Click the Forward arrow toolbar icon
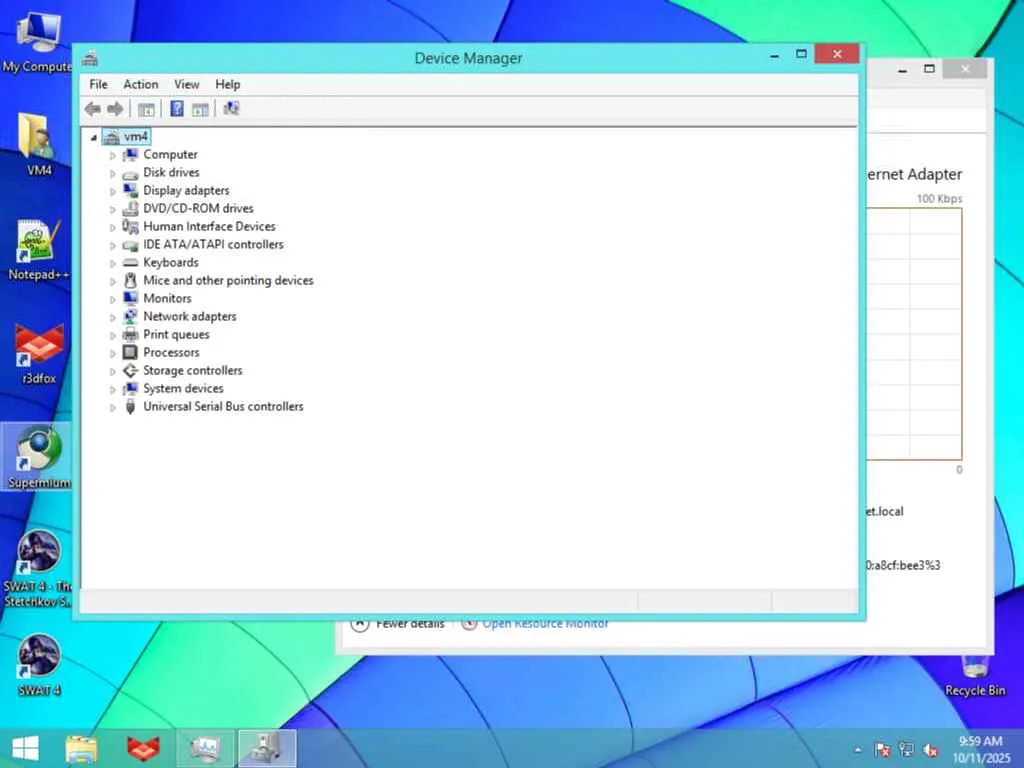This screenshot has height=768, width=1024. point(116,109)
